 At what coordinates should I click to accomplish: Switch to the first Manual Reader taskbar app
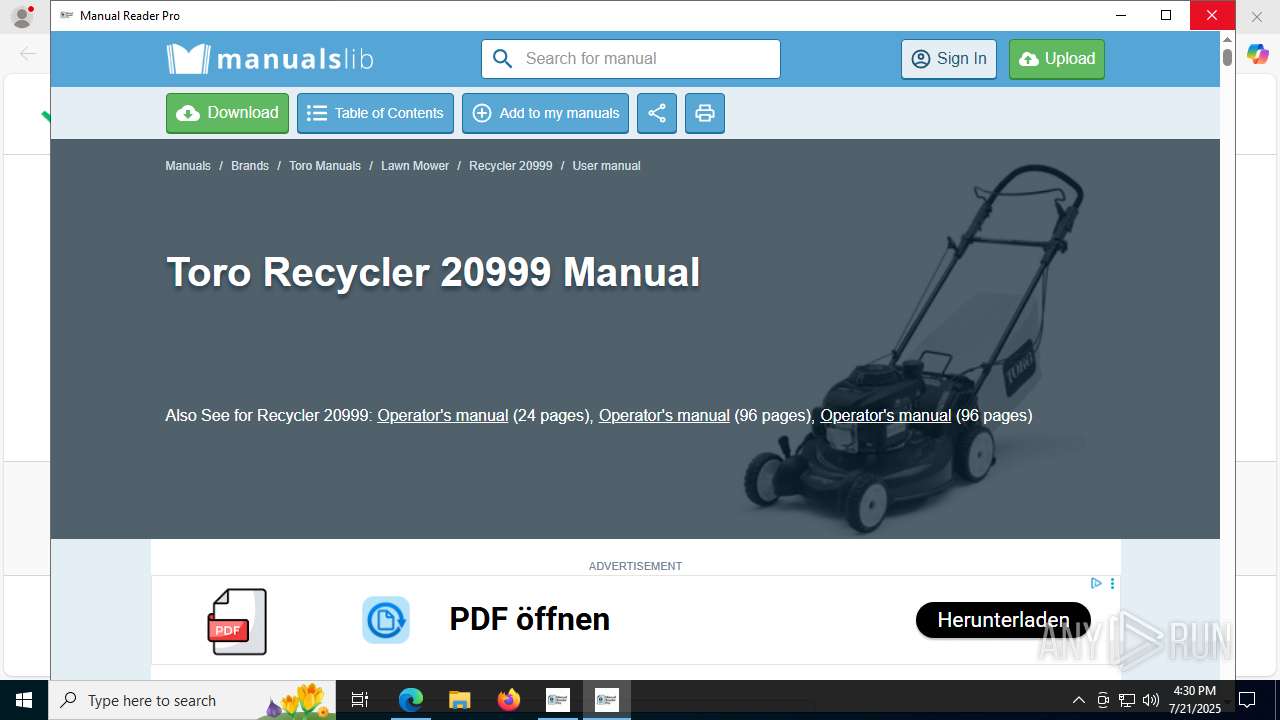558,700
